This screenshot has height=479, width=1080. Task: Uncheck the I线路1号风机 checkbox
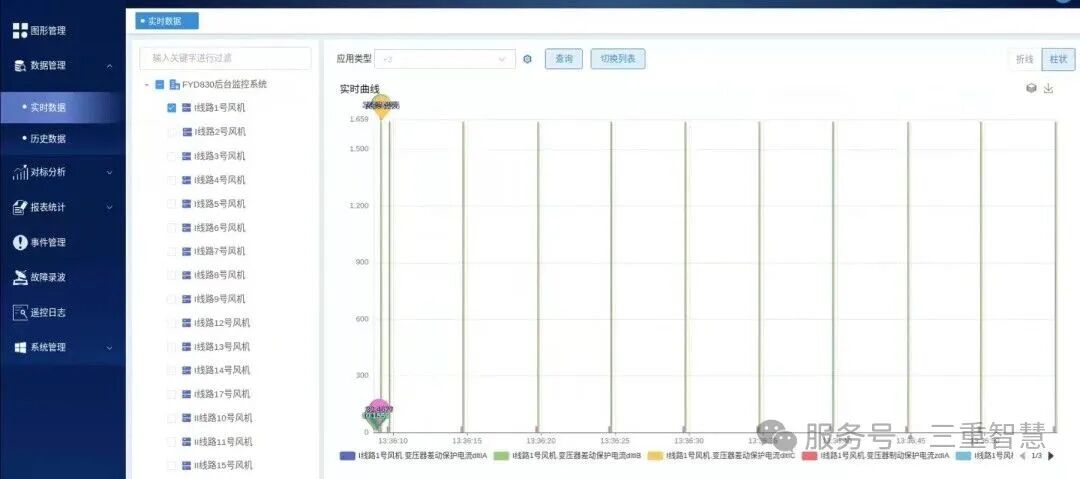pyautogui.click(x=172, y=108)
